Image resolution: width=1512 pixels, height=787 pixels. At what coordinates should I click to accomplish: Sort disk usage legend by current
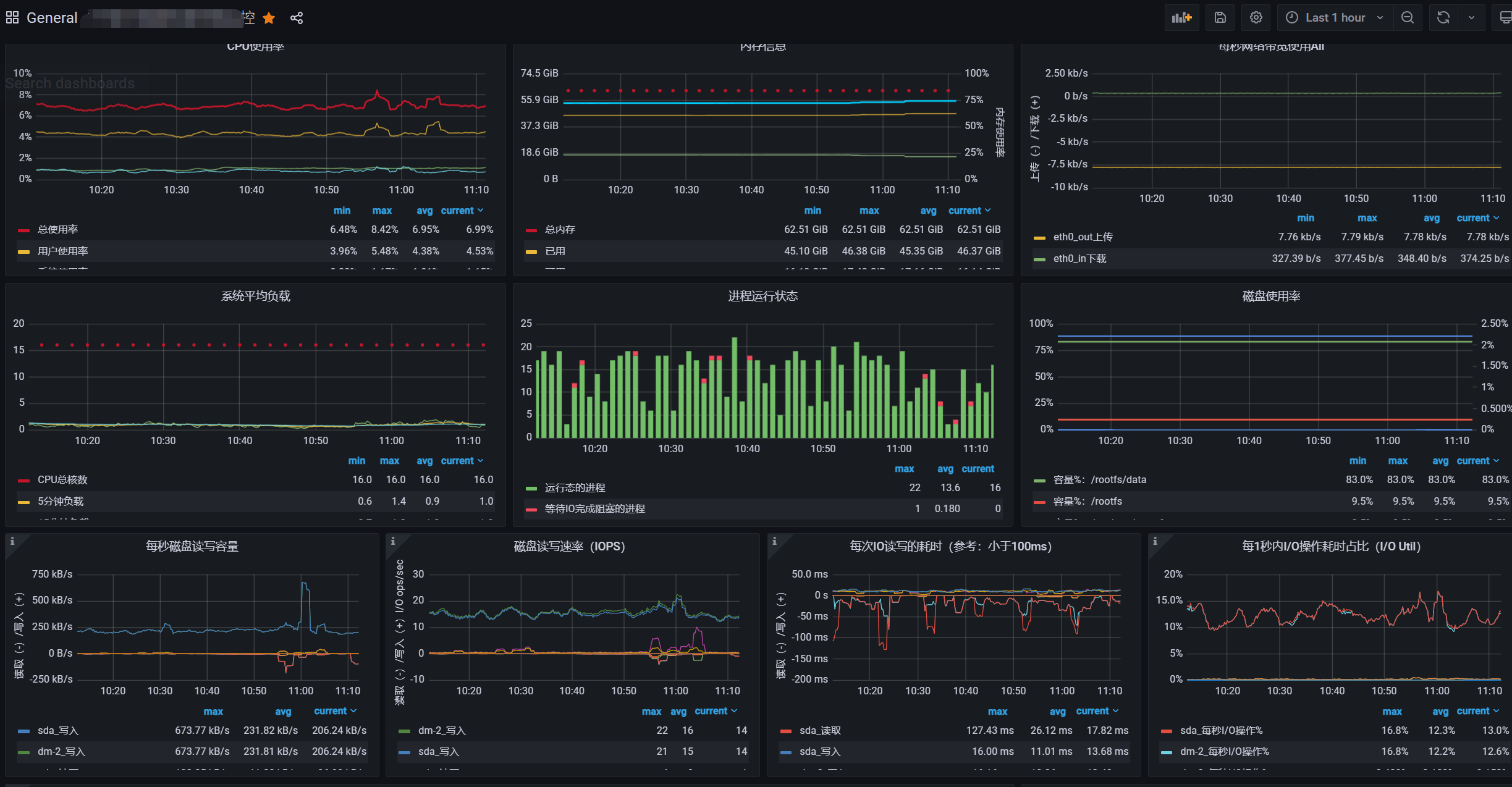1477,461
